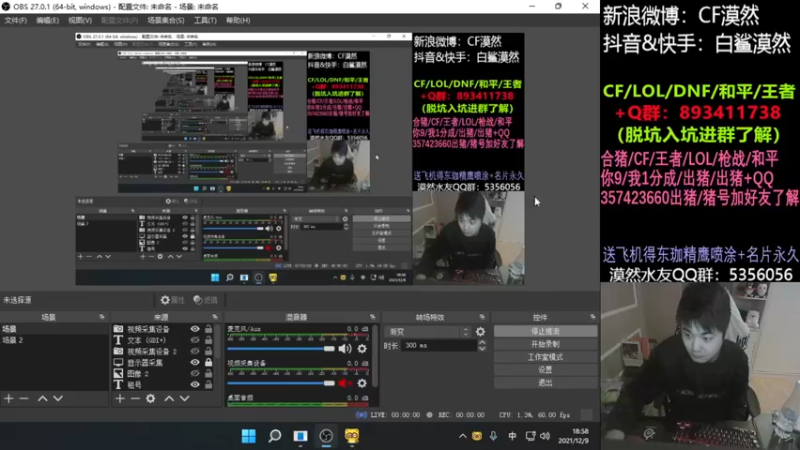
Task: Select the 视频采集设备 2 source row
Action: coord(163,352)
